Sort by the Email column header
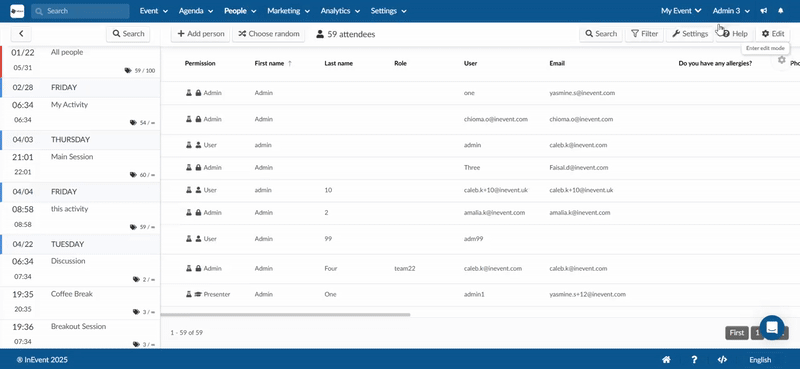The width and height of the screenshot is (800, 369). [x=557, y=64]
